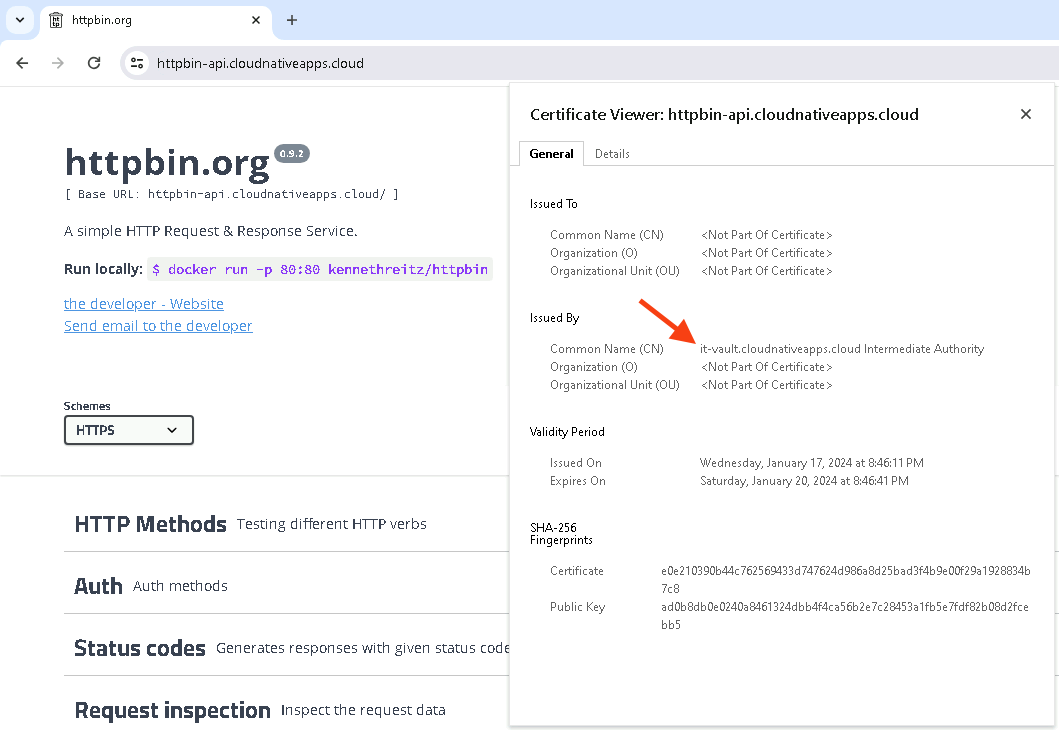
Task: Reload the current page
Action: 93,62
